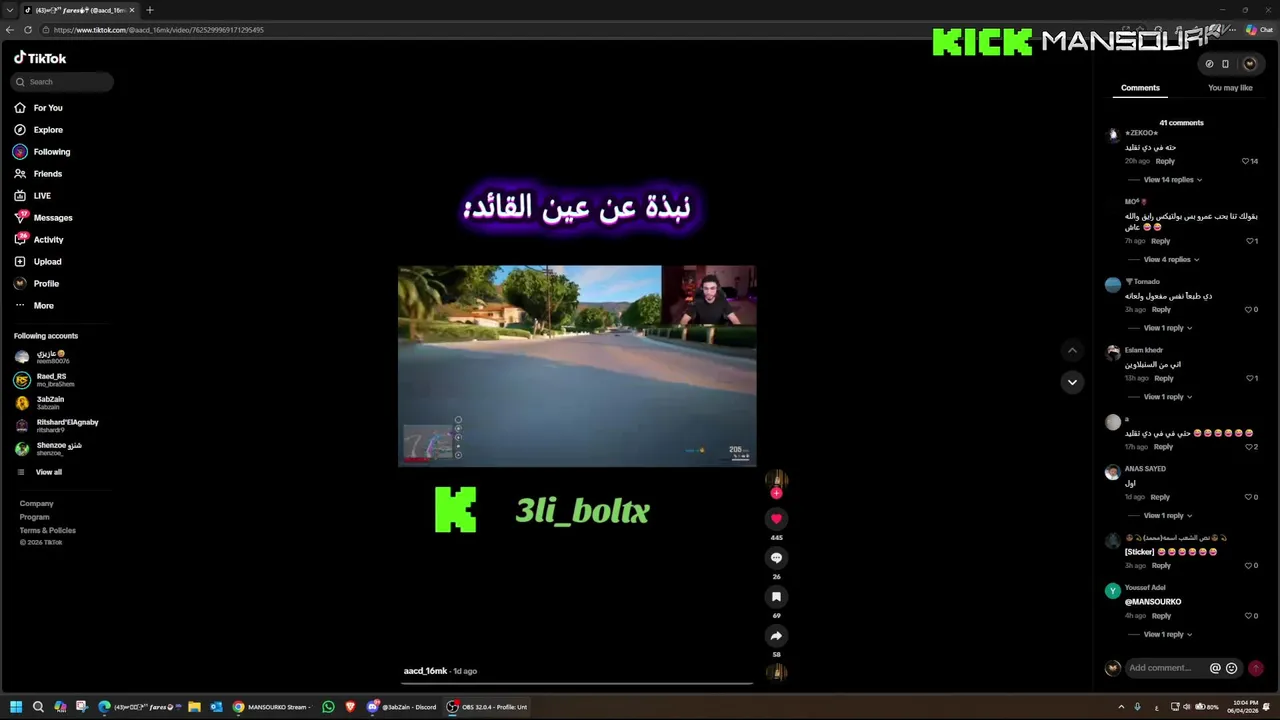The image size is (1280, 720).
Task: Like Eslam khedr's comment
Action: click(x=1250, y=379)
